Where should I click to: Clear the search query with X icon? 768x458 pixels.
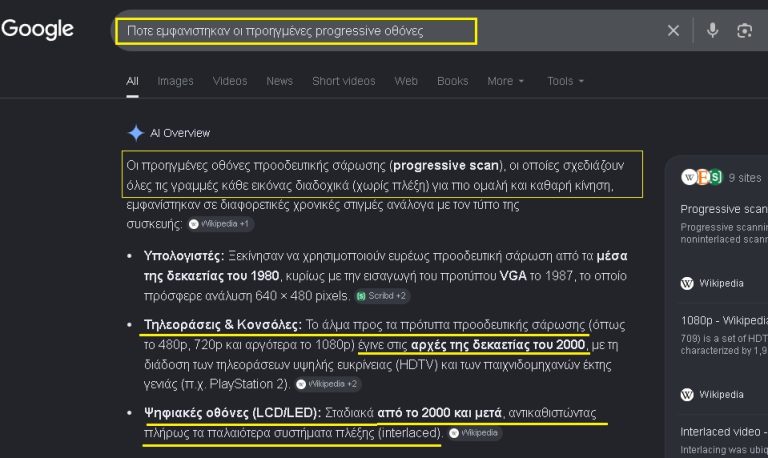[x=673, y=31]
